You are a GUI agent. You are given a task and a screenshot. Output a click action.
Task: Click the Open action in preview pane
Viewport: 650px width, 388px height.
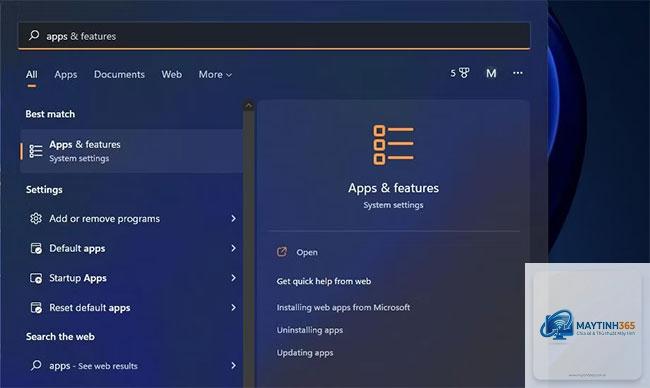coord(307,252)
